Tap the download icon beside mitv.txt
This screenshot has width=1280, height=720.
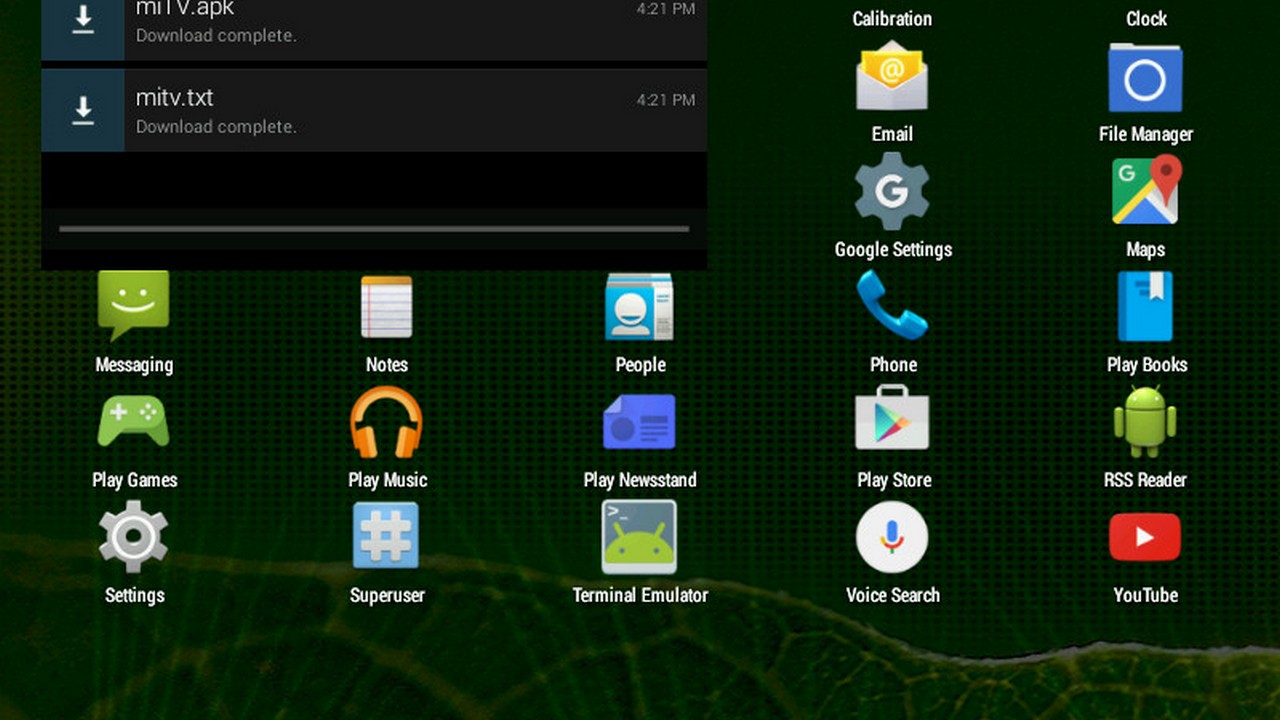pos(83,110)
